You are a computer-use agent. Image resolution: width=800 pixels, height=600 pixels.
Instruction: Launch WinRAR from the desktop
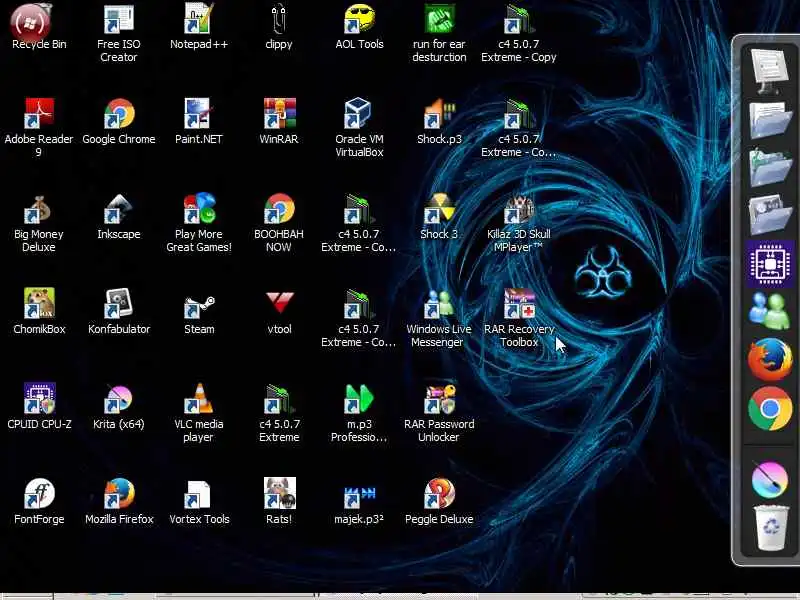tap(279, 113)
